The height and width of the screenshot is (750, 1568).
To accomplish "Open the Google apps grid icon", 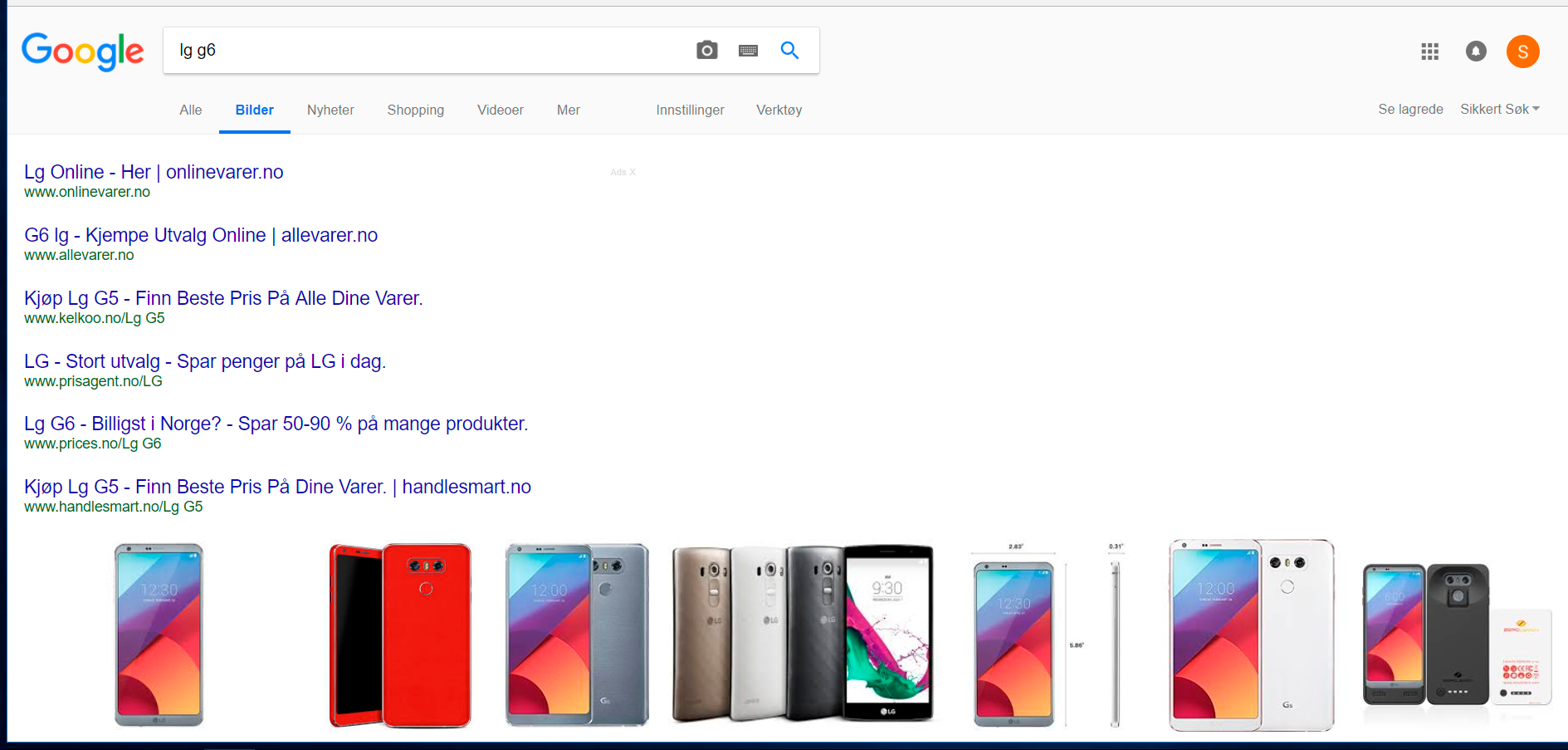I will coord(1429,51).
